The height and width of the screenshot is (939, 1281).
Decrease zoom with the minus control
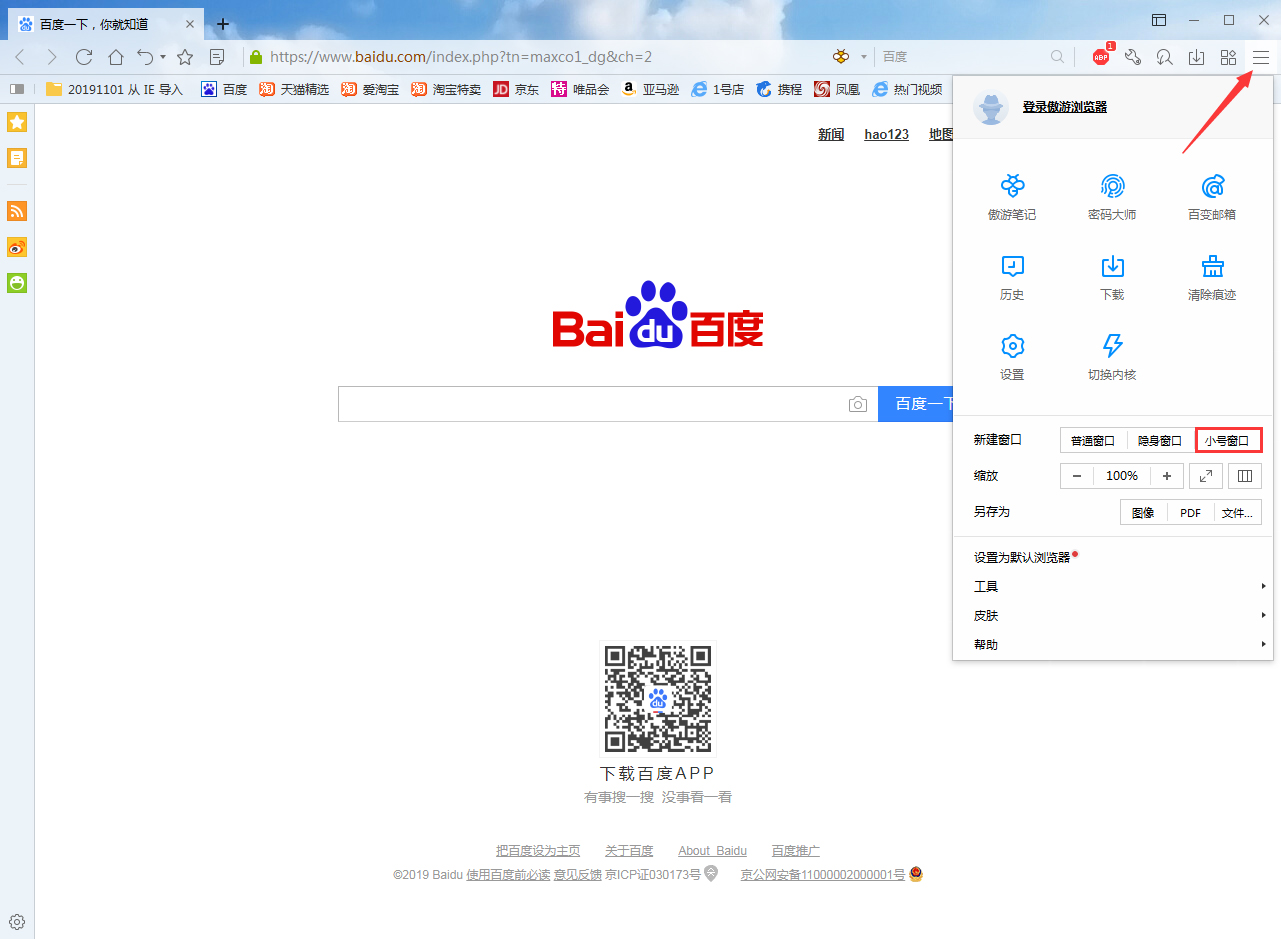point(1077,476)
